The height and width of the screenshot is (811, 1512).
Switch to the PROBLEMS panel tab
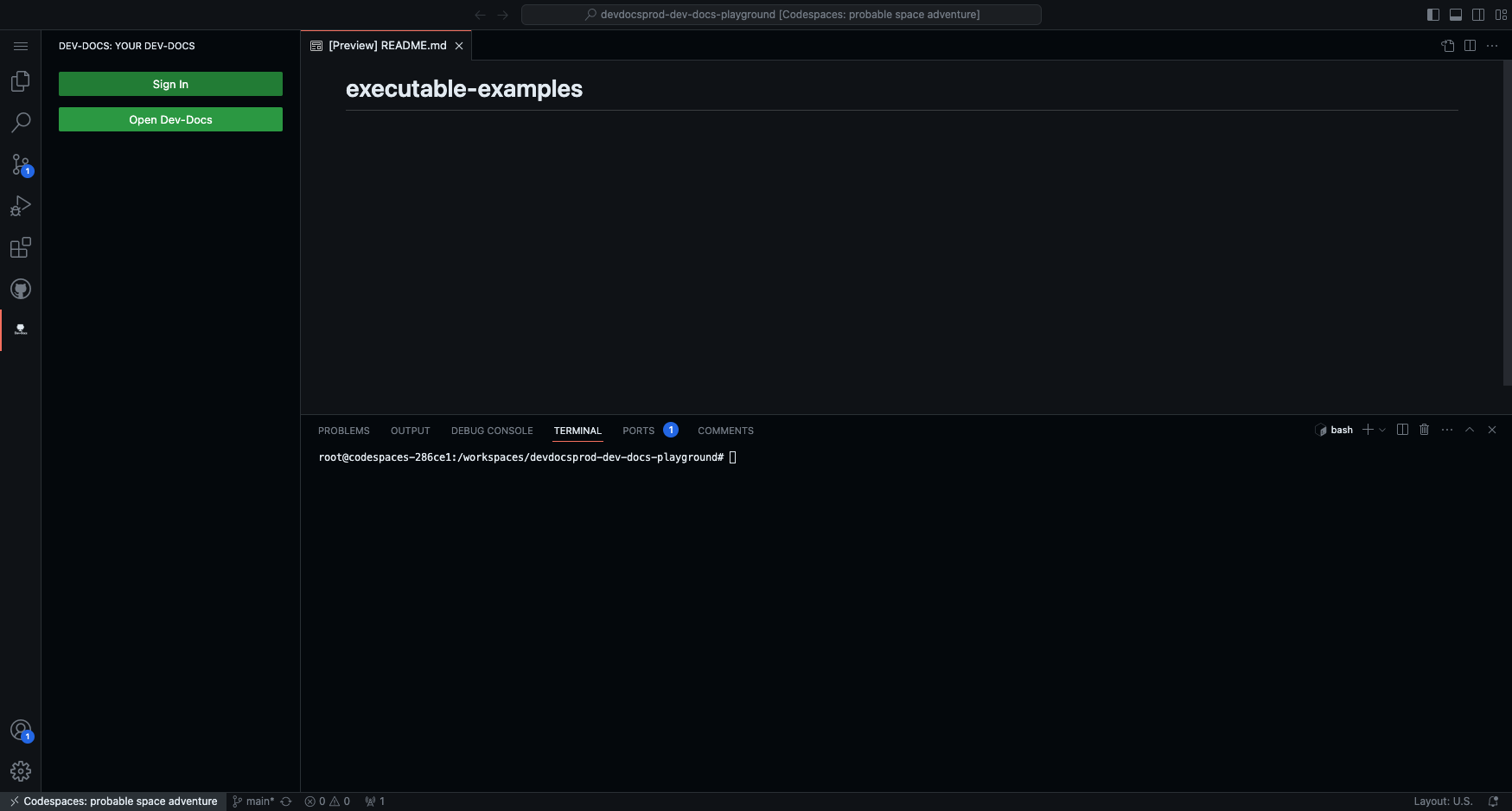[x=343, y=431]
